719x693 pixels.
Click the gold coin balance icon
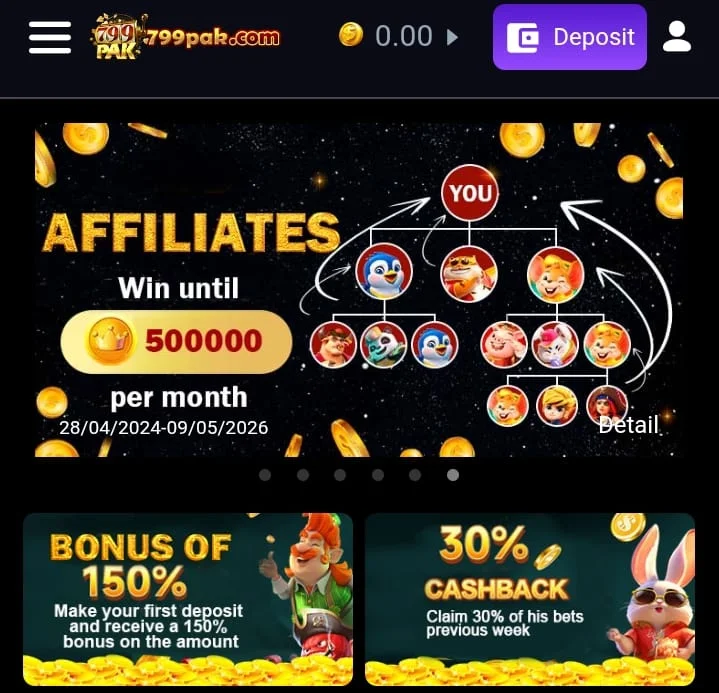coord(351,35)
